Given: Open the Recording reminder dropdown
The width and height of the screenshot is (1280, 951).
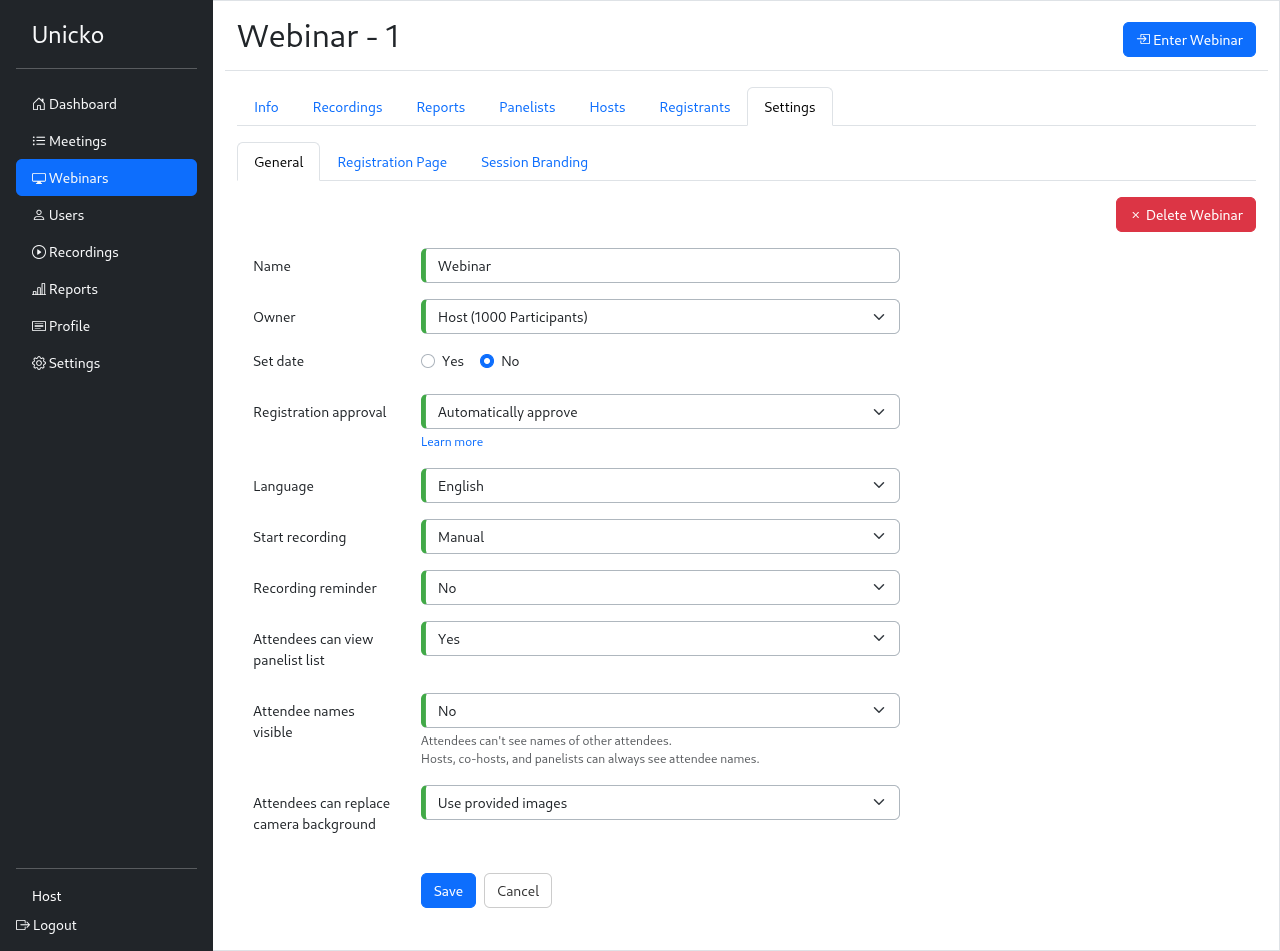Looking at the screenshot, I should [660, 588].
